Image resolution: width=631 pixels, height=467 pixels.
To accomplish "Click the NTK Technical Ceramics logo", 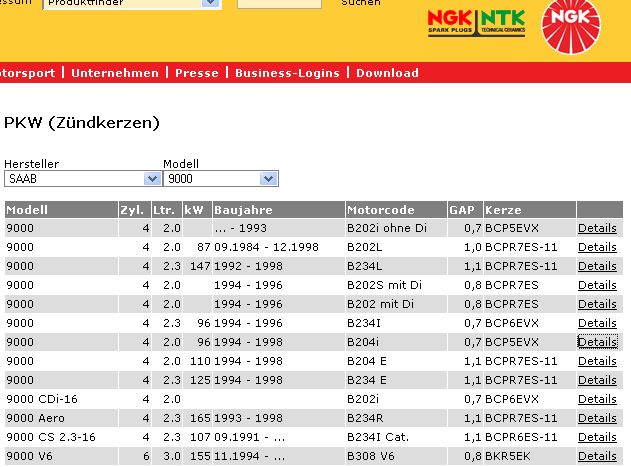I will (x=503, y=23).
